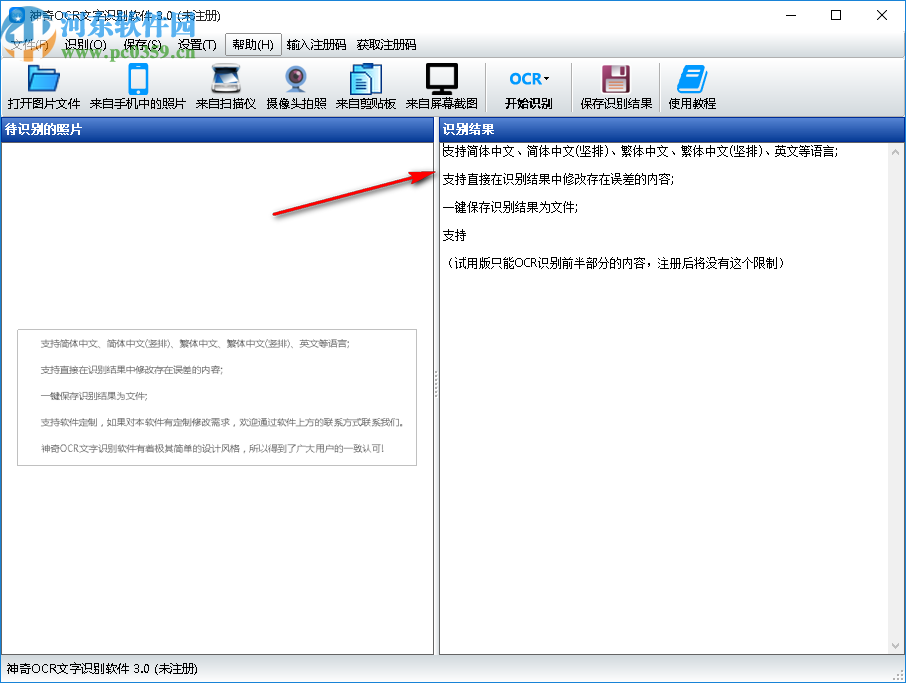
Task: Start OCR recognition button
Action: pos(528,87)
